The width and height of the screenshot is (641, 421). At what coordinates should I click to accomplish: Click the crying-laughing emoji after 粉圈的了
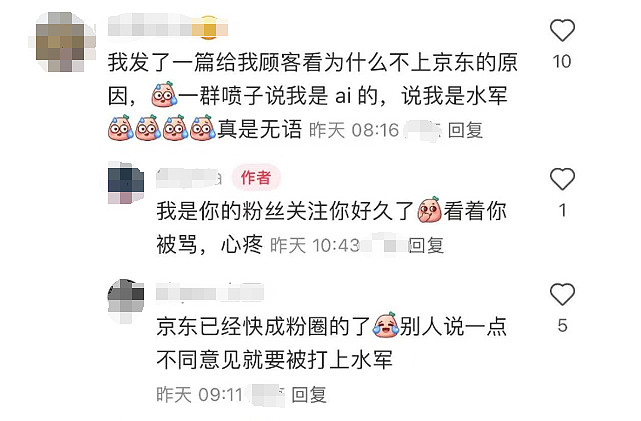[x=385, y=325]
